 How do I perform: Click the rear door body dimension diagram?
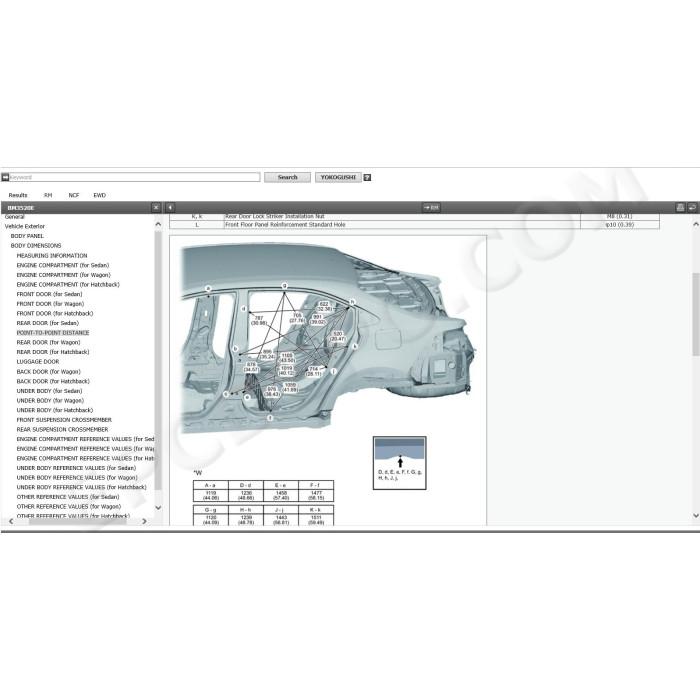pyautogui.click(x=328, y=338)
